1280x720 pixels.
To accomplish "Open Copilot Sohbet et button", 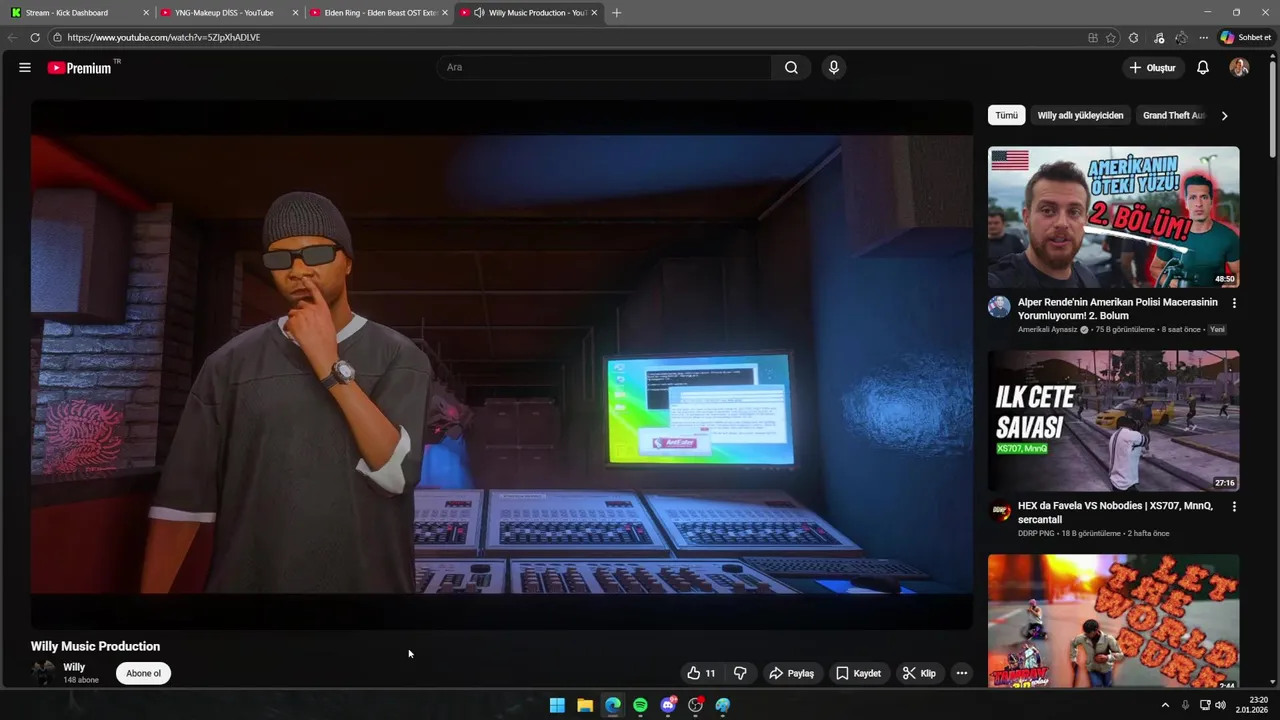I will coord(1245,38).
